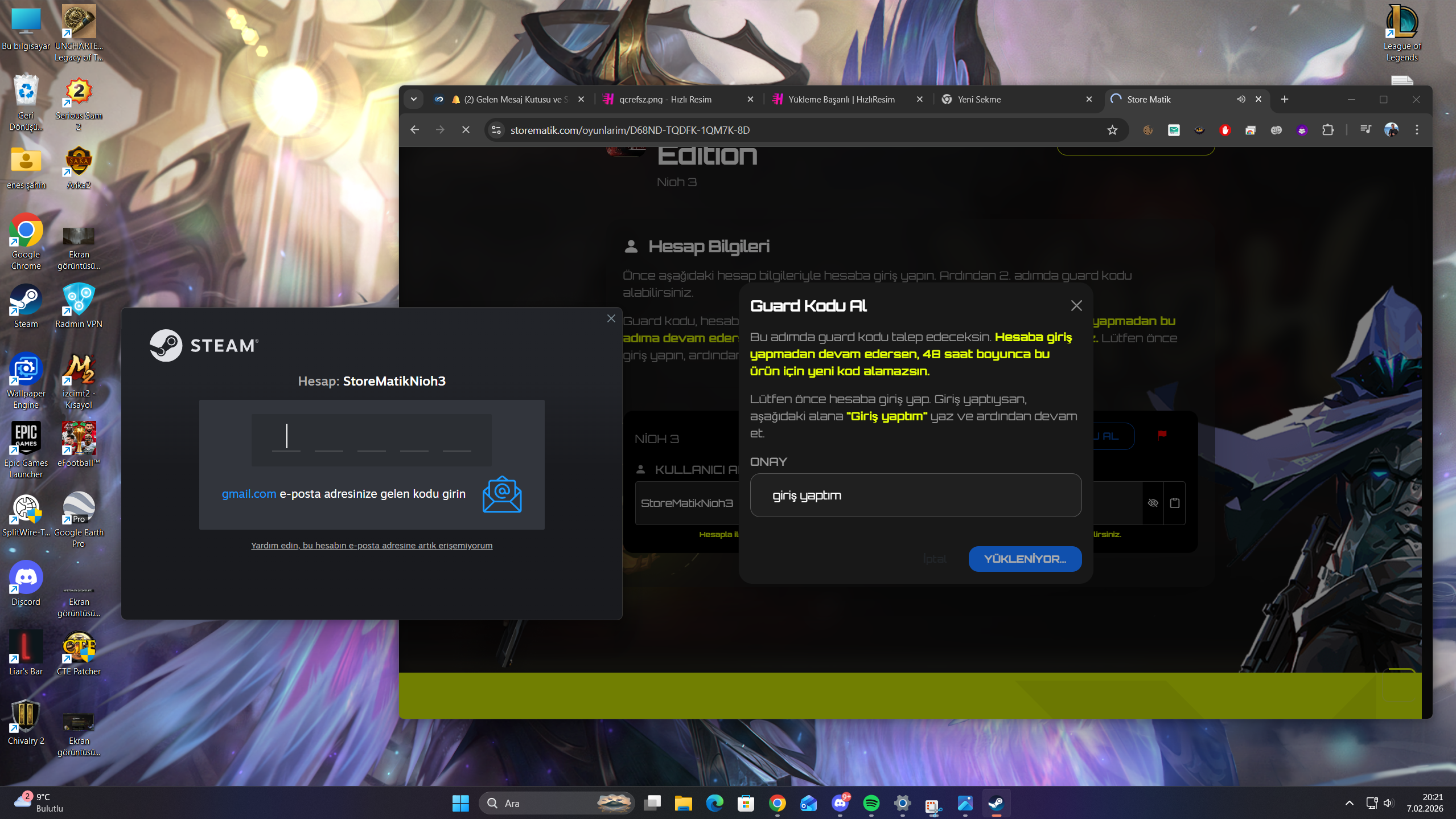The width and height of the screenshot is (1456, 819).
Task: Open File Explorer from the taskbar
Action: click(683, 803)
